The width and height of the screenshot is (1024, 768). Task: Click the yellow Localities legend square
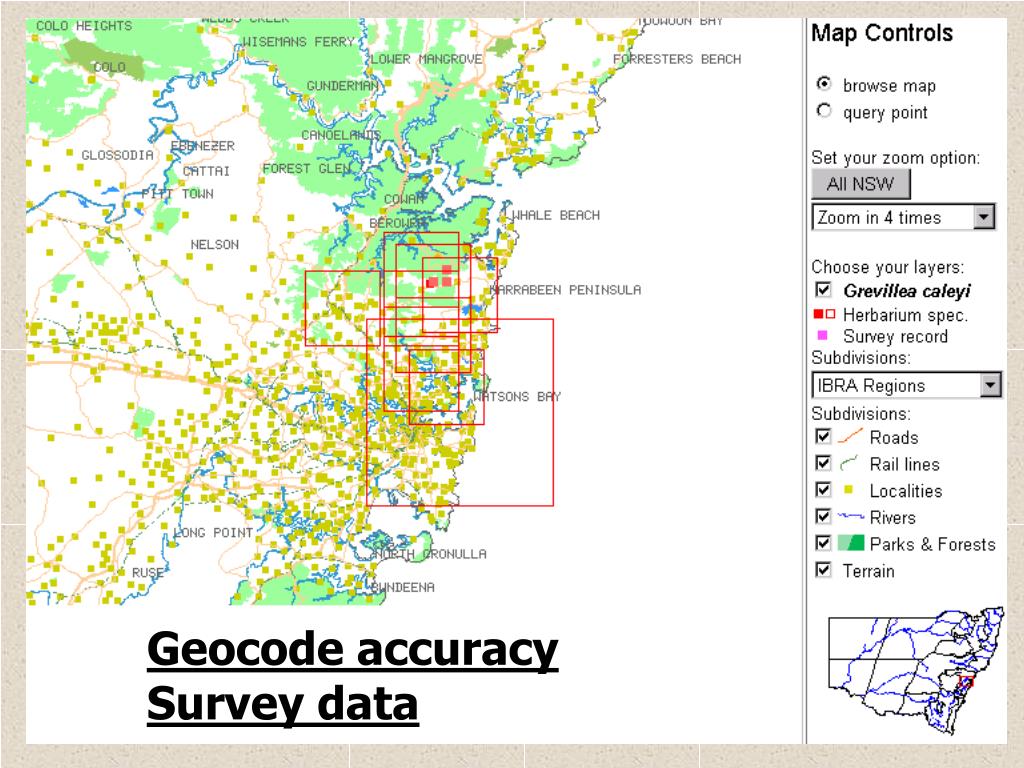pos(848,490)
